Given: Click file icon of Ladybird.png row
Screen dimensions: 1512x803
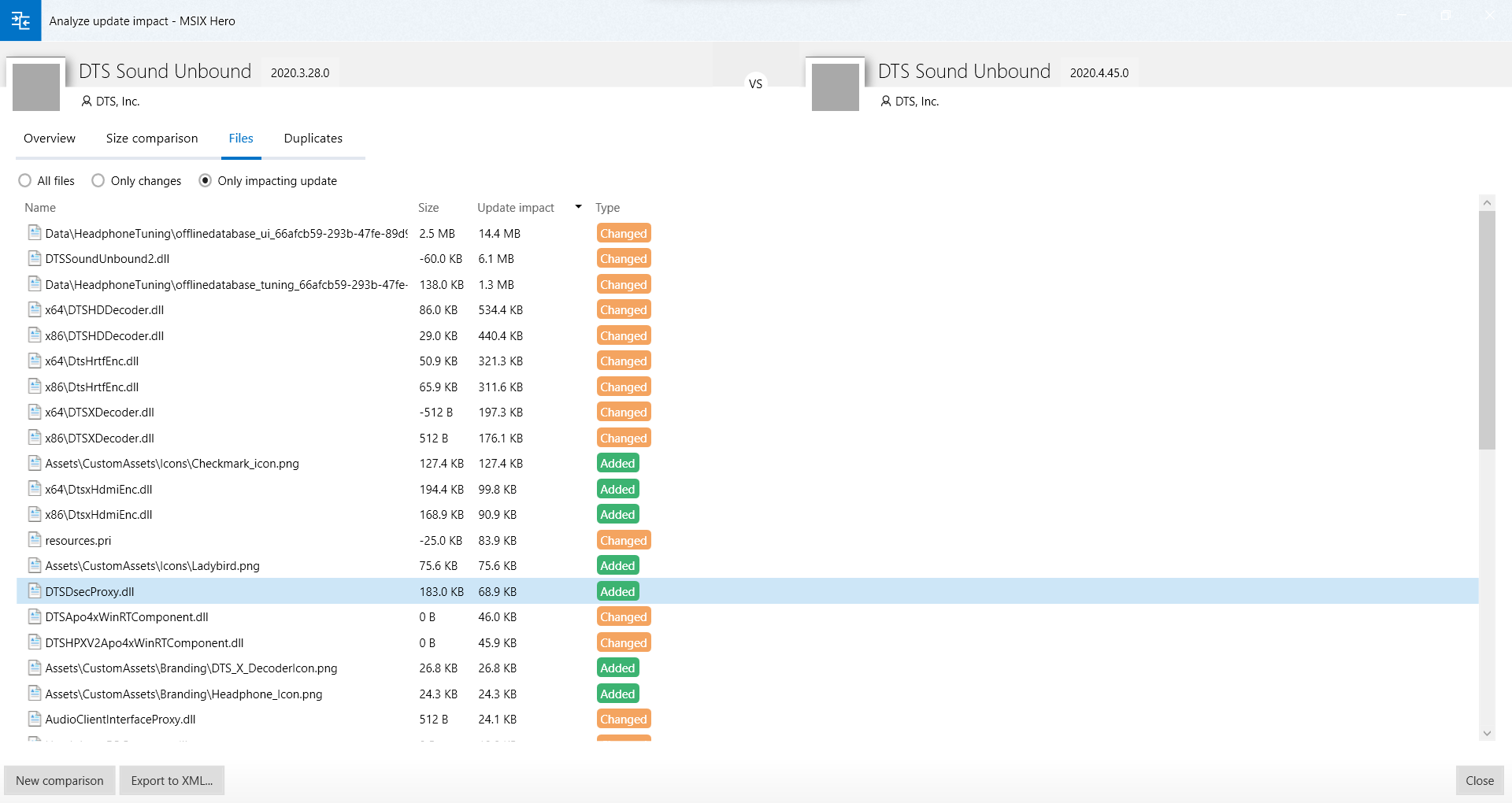Looking at the screenshot, I should point(35,565).
